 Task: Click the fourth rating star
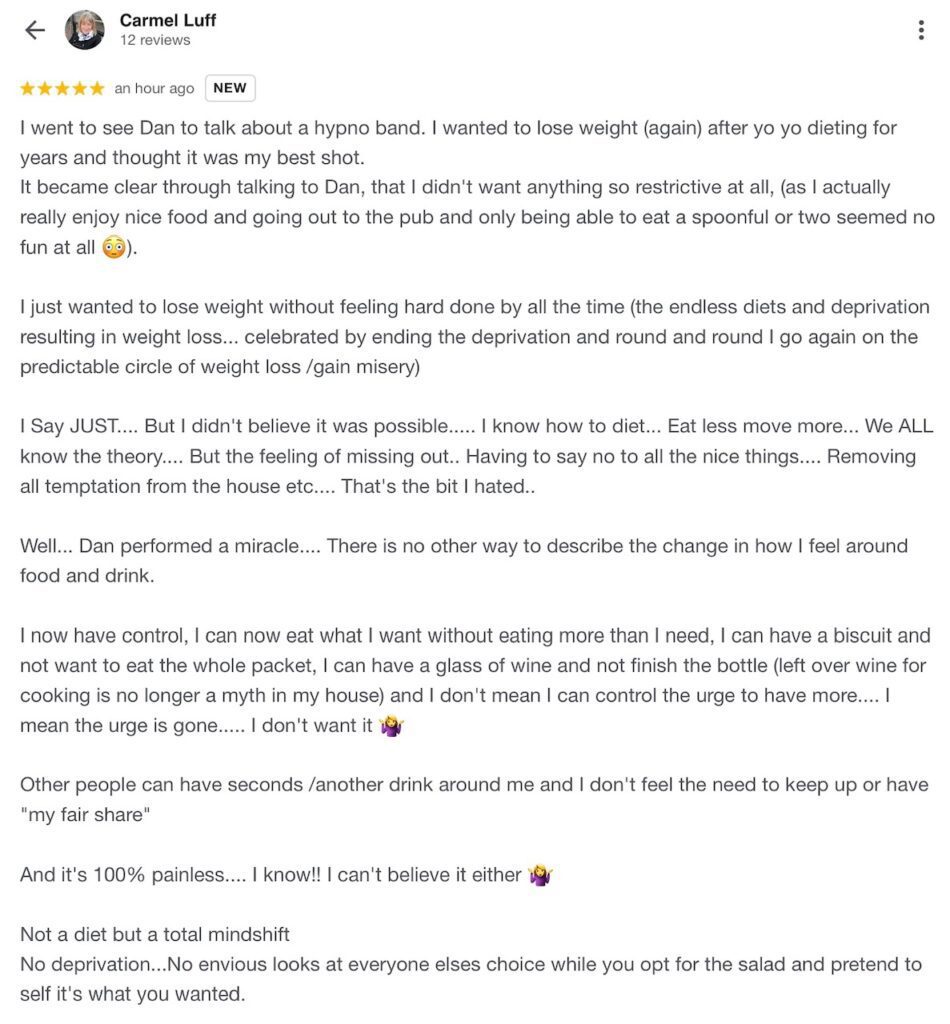coord(82,88)
